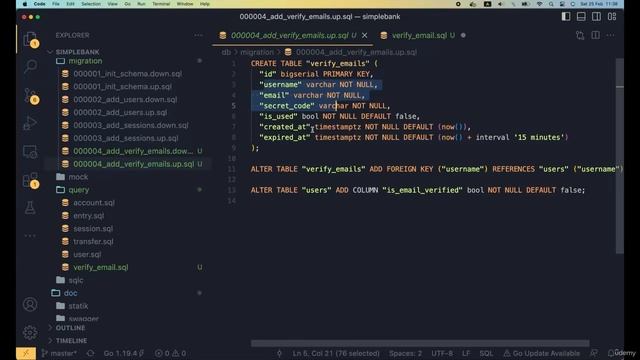Image resolution: width=640 pixels, height=360 pixels.
Task: Toggle primary side bar layout icon
Action: [x=566, y=17]
